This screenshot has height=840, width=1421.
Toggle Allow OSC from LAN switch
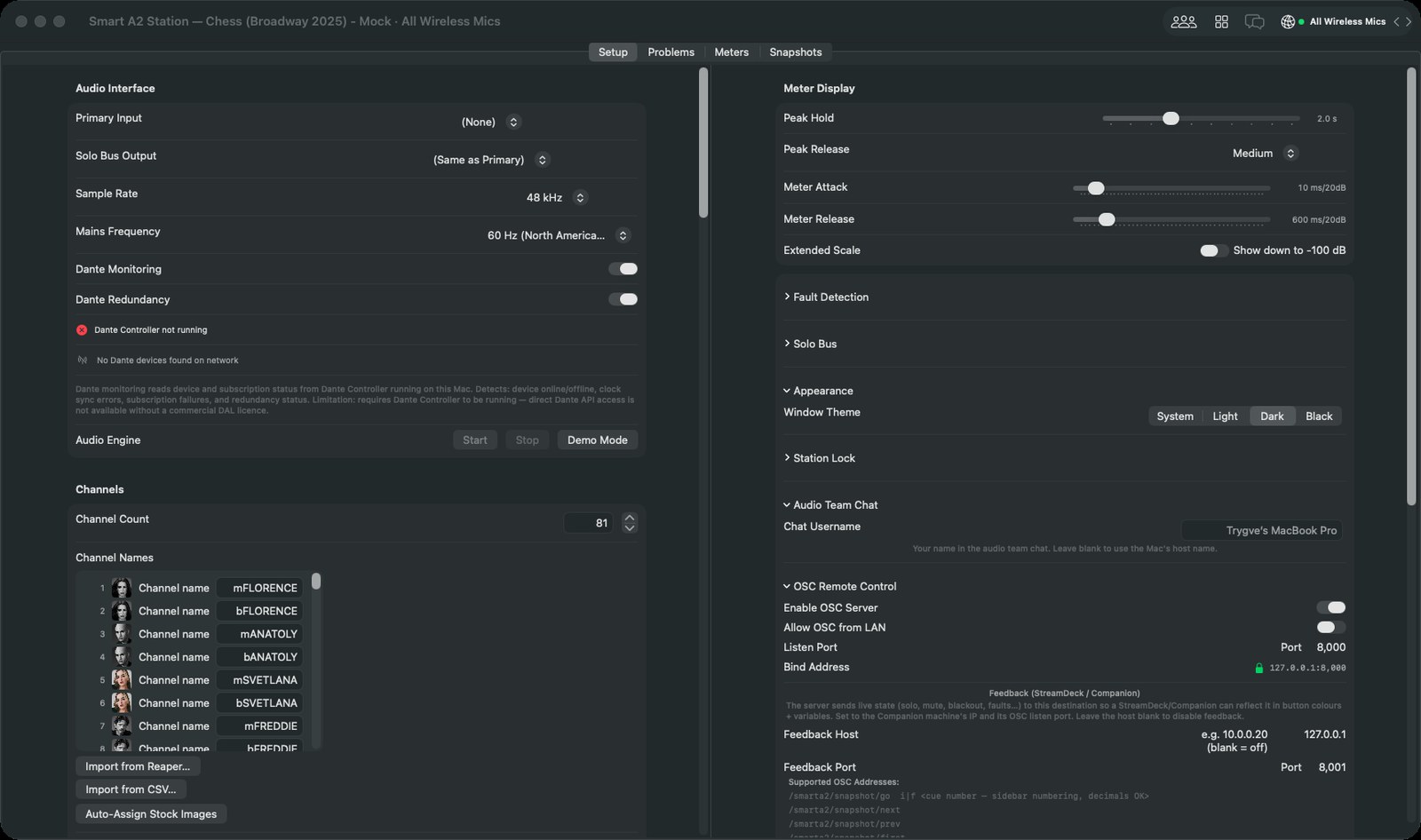[1330, 627]
